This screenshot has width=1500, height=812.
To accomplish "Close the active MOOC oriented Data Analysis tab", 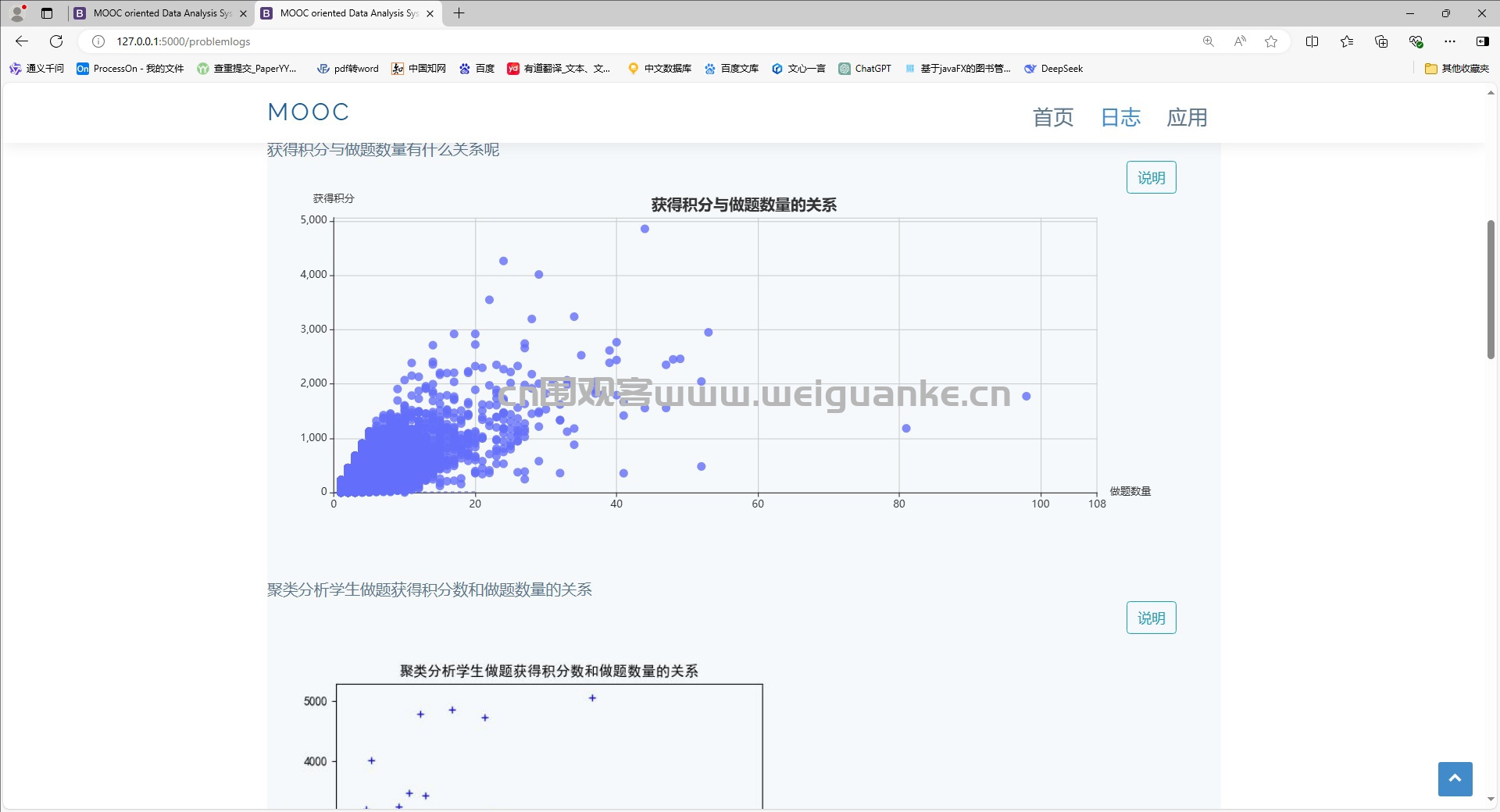I will [x=430, y=13].
